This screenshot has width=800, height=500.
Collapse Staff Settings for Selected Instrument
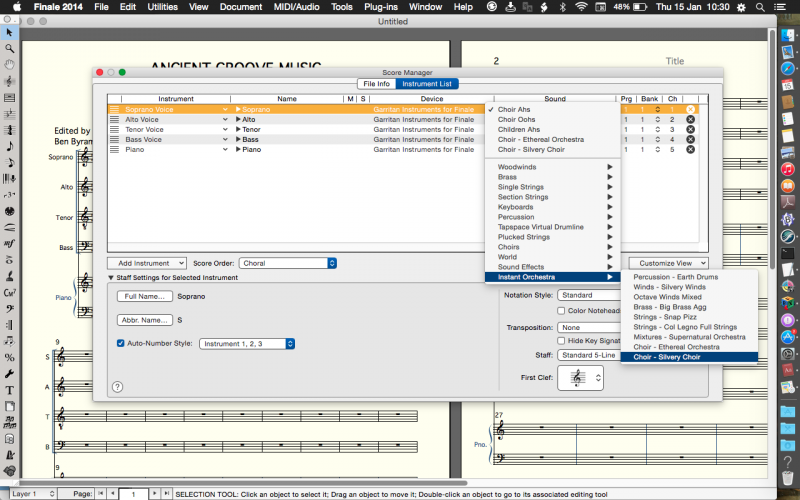tap(111, 277)
